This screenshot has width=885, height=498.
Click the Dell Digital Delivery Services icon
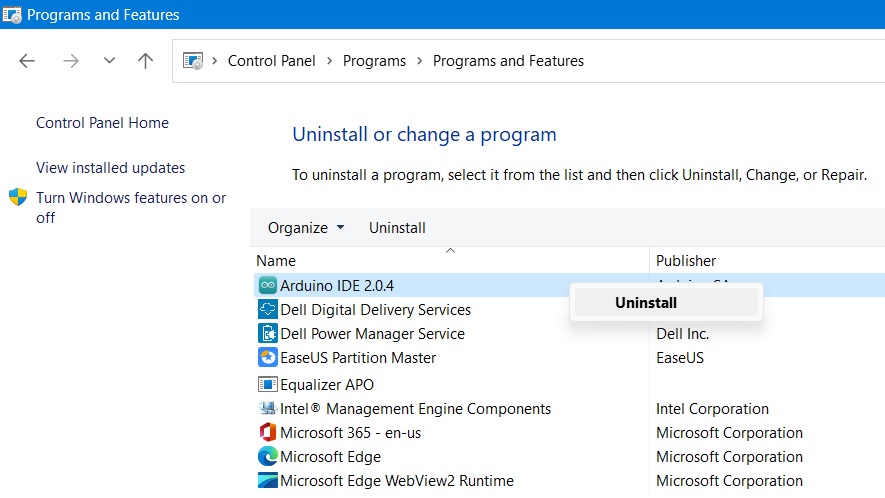pyautogui.click(x=268, y=309)
